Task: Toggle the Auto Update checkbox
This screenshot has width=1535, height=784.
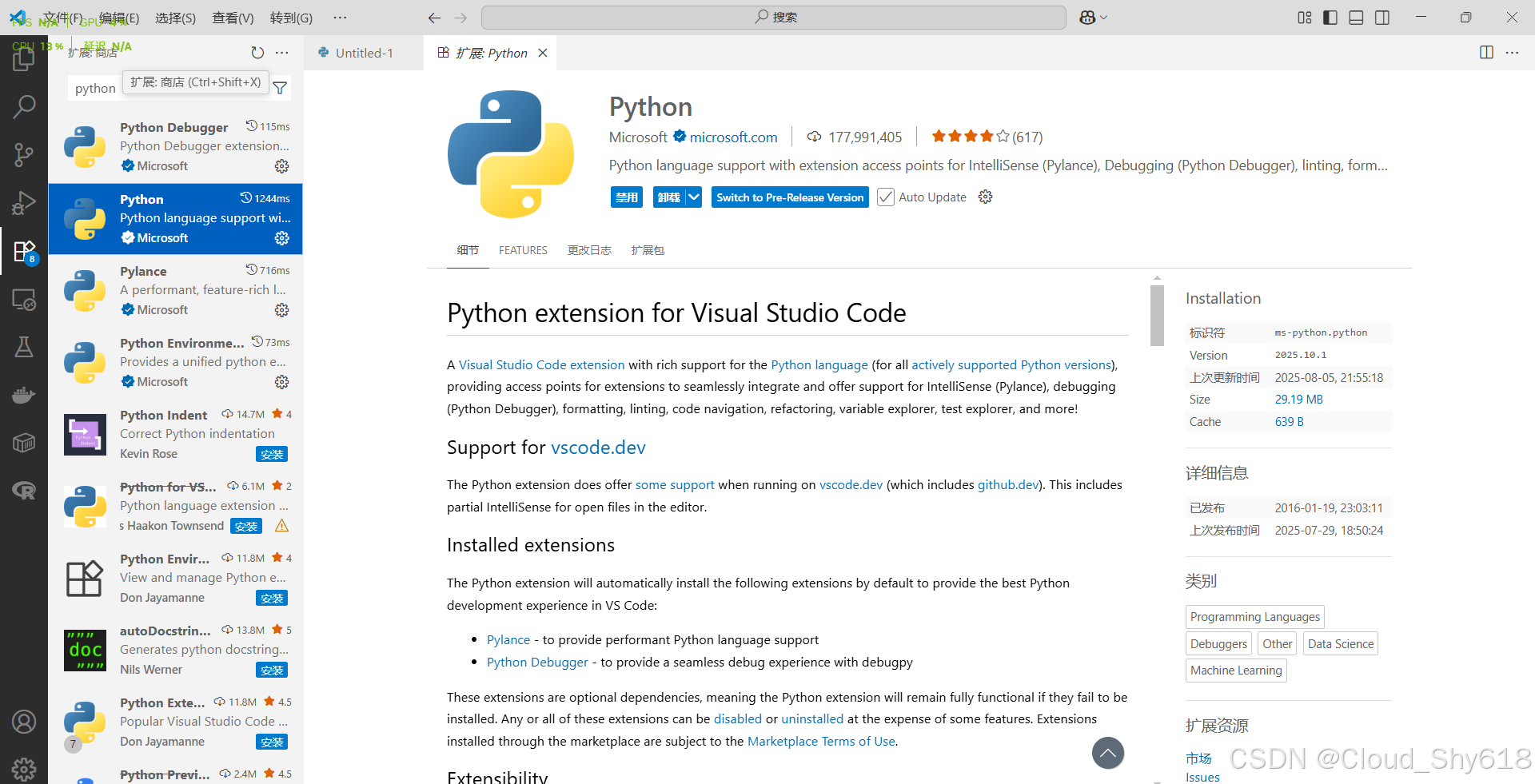Action: 885,197
